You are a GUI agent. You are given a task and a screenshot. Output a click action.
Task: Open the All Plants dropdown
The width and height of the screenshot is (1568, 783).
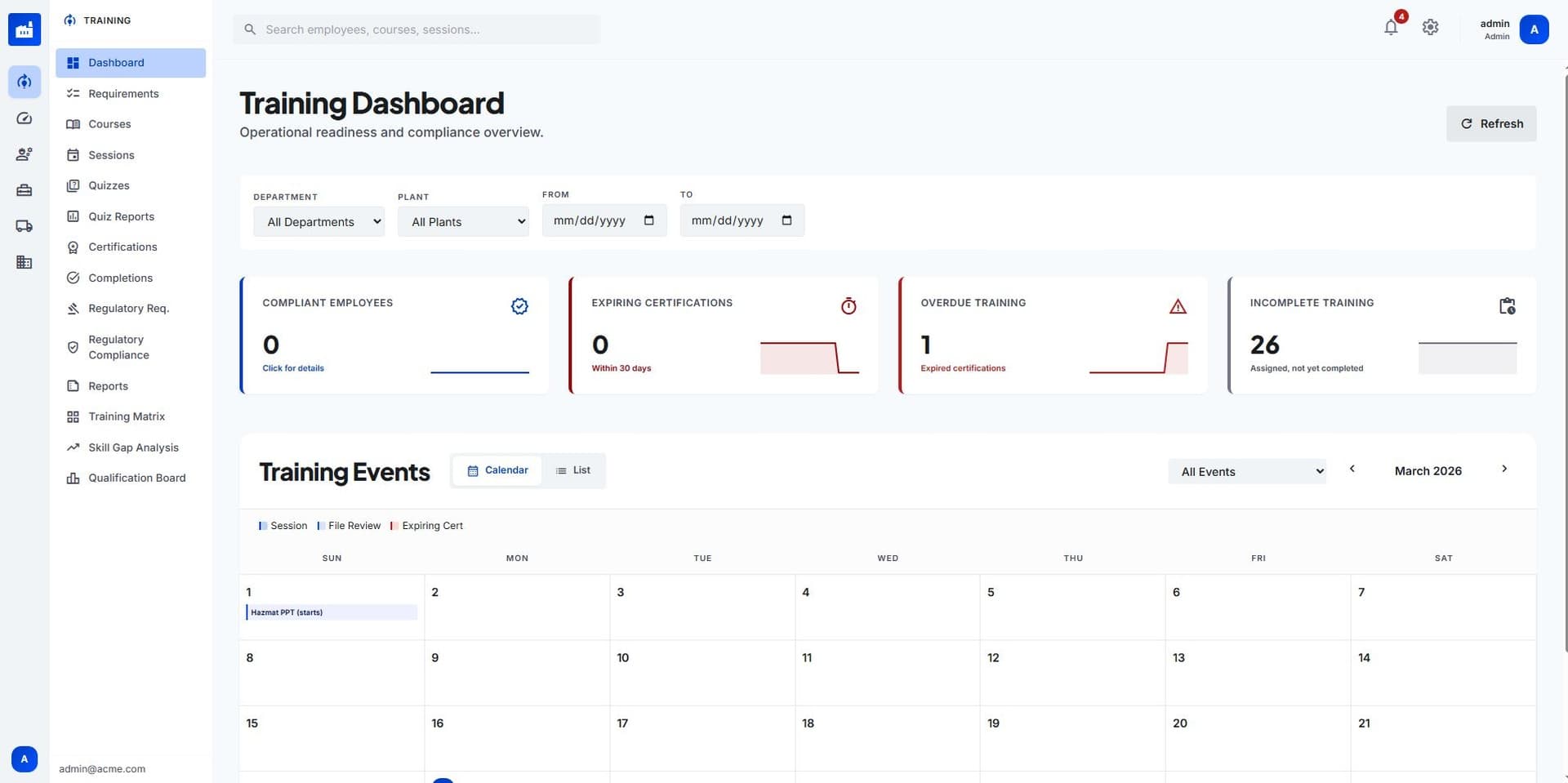click(463, 221)
